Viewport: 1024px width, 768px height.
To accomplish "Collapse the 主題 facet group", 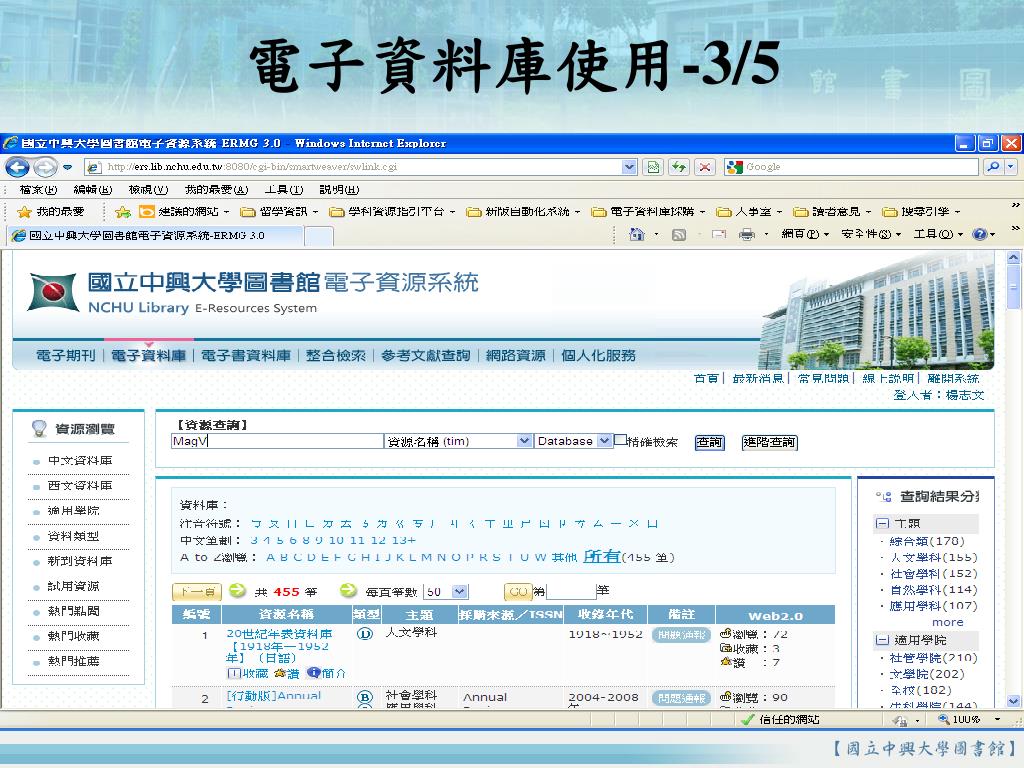I will coord(882,523).
